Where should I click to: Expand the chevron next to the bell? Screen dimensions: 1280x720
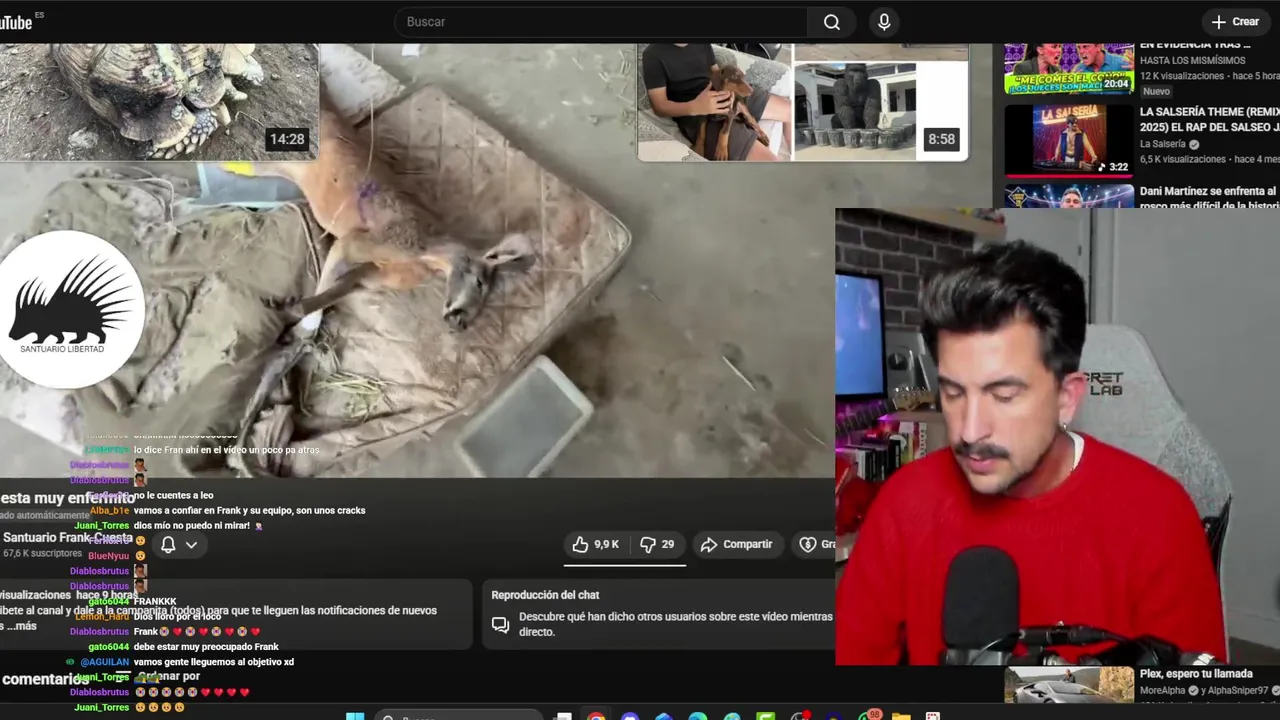pos(191,545)
